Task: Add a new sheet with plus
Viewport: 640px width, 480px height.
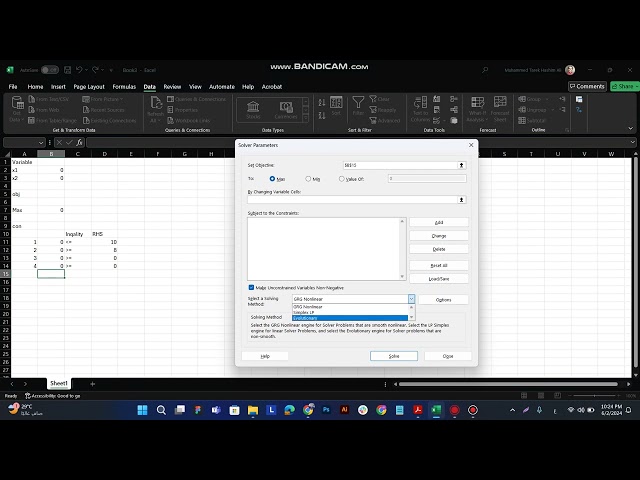Action: [x=93, y=384]
